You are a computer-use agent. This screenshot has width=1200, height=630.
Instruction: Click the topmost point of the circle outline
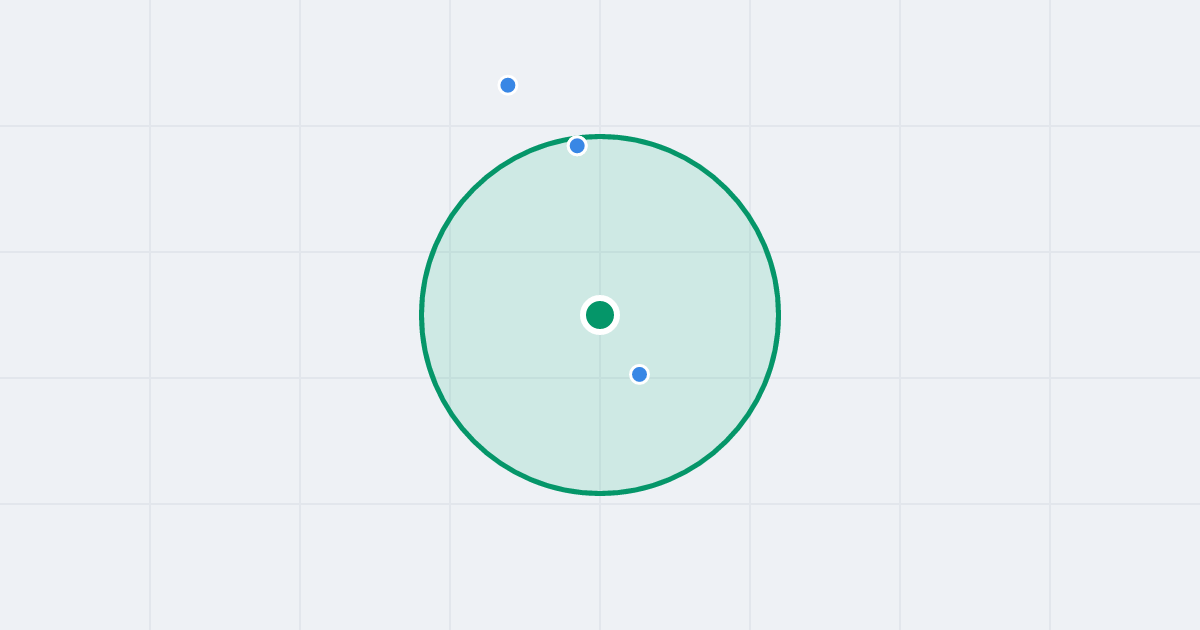[x=600, y=136]
